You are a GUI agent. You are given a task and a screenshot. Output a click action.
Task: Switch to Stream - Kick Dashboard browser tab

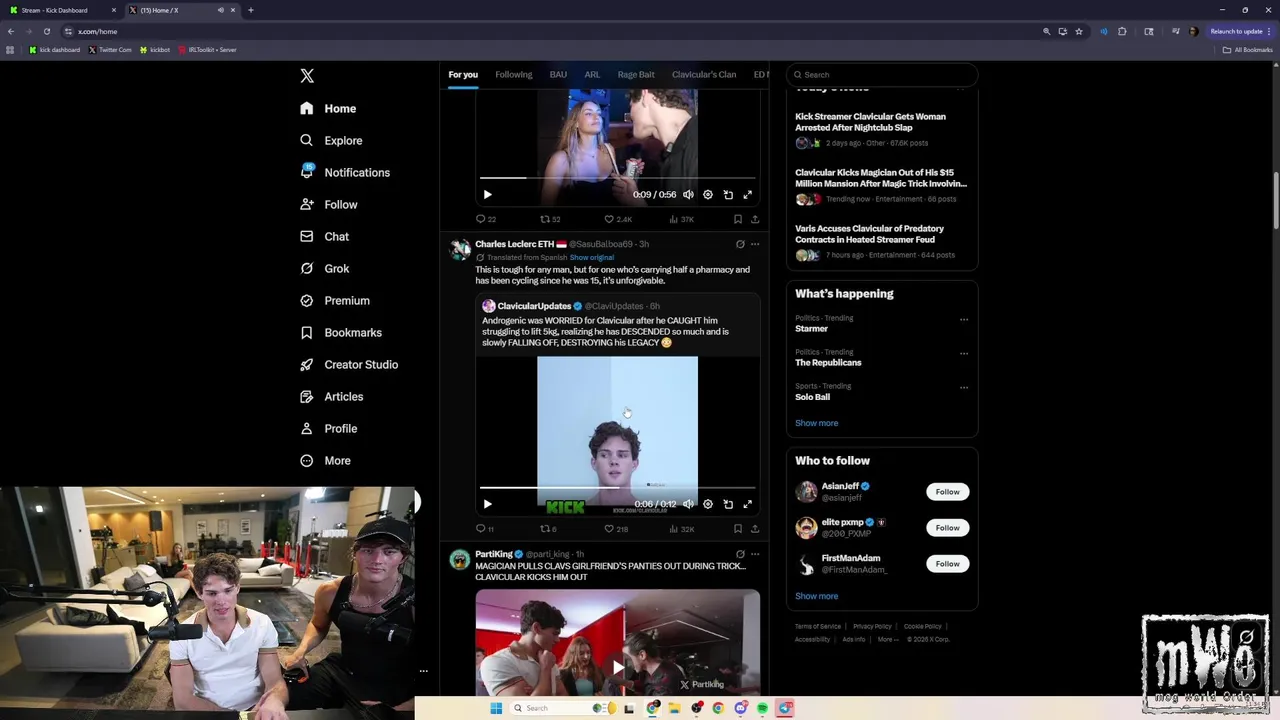[x=60, y=10]
